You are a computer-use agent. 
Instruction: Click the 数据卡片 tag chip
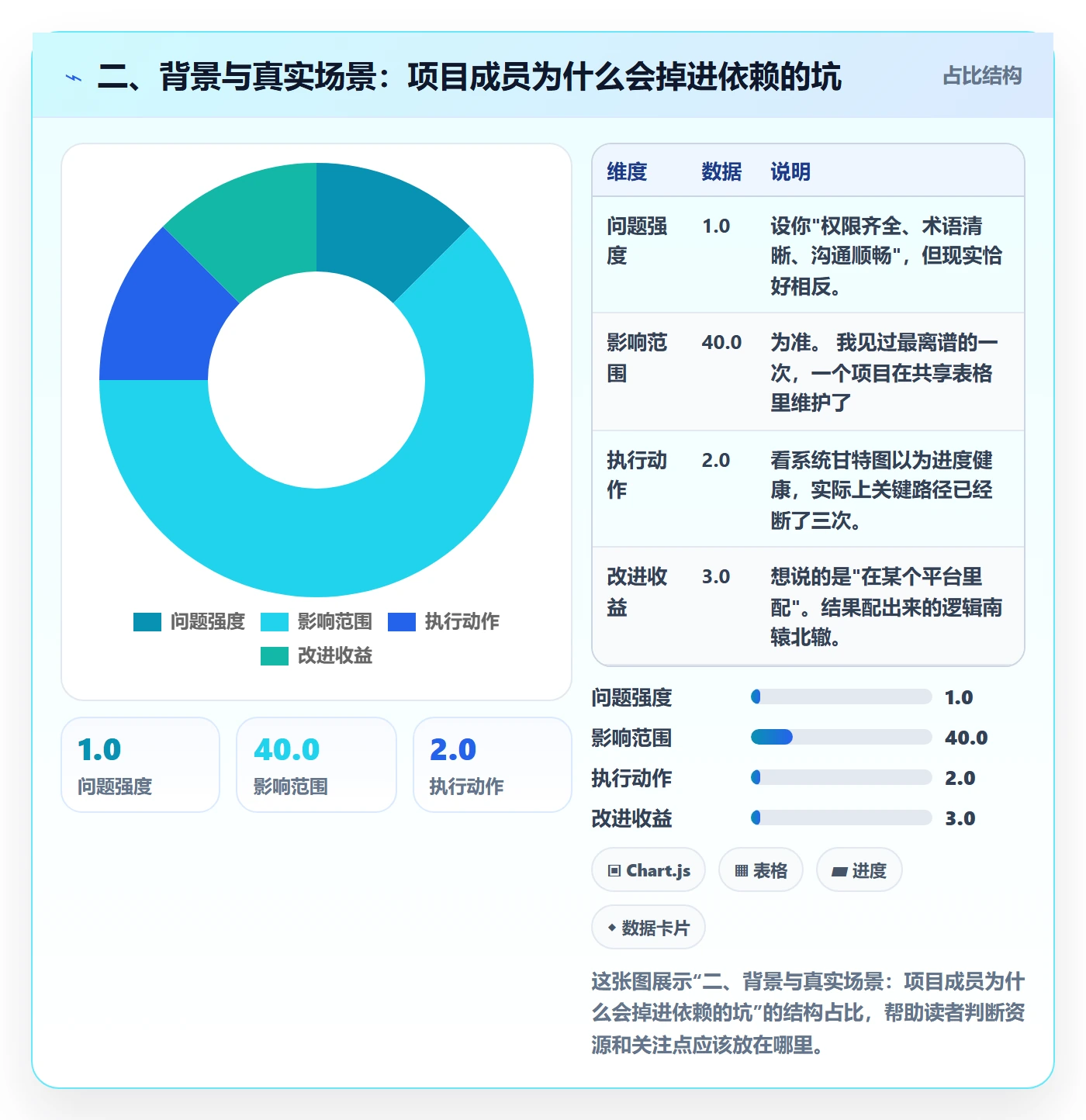click(x=648, y=928)
